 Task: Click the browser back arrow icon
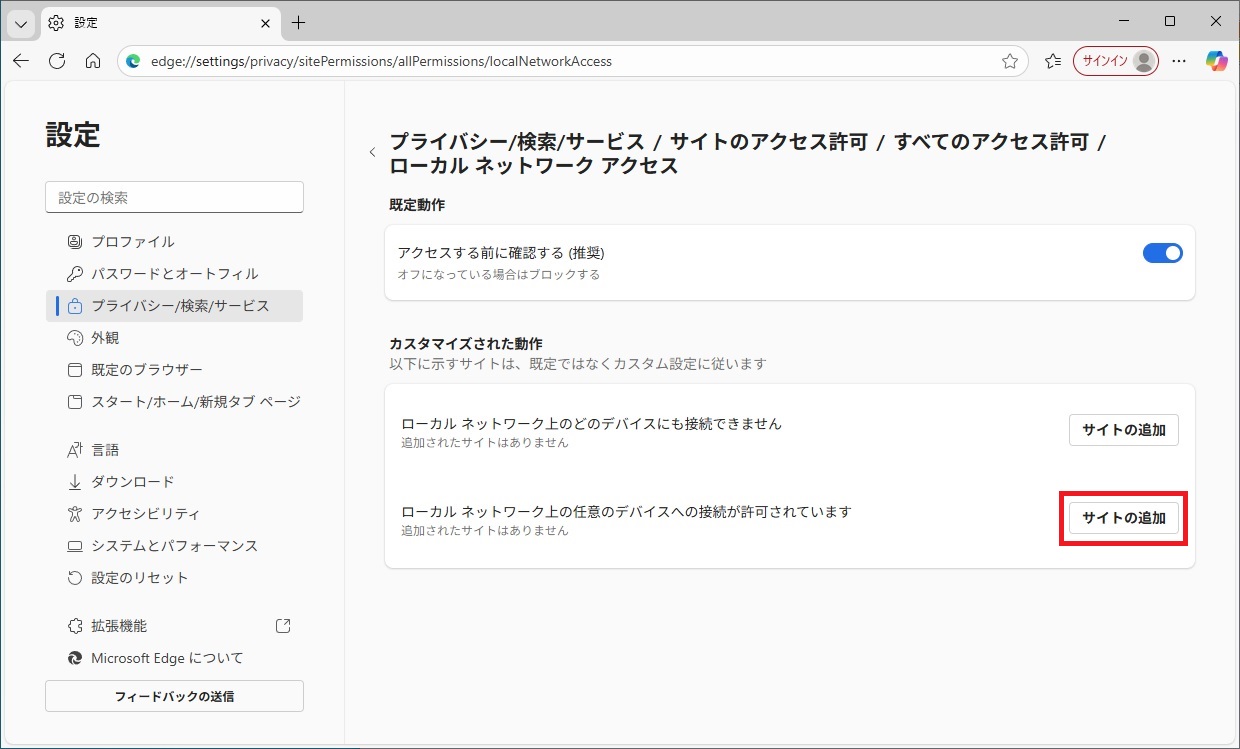pos(21,61)
